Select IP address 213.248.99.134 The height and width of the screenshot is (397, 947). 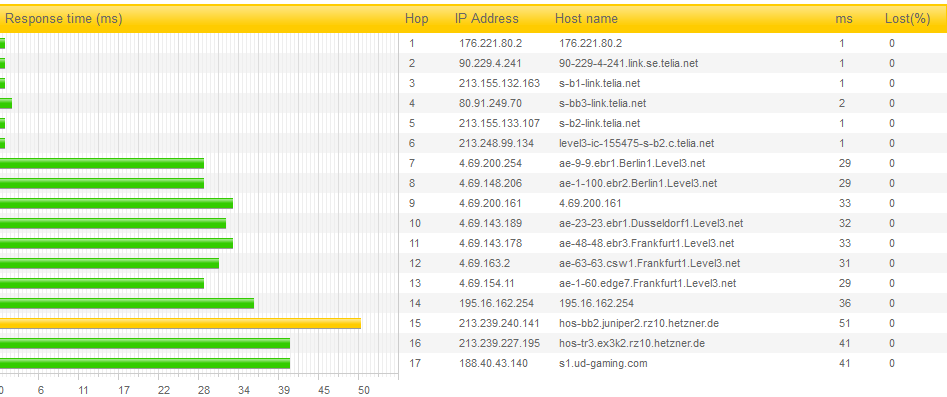[496, 143]
